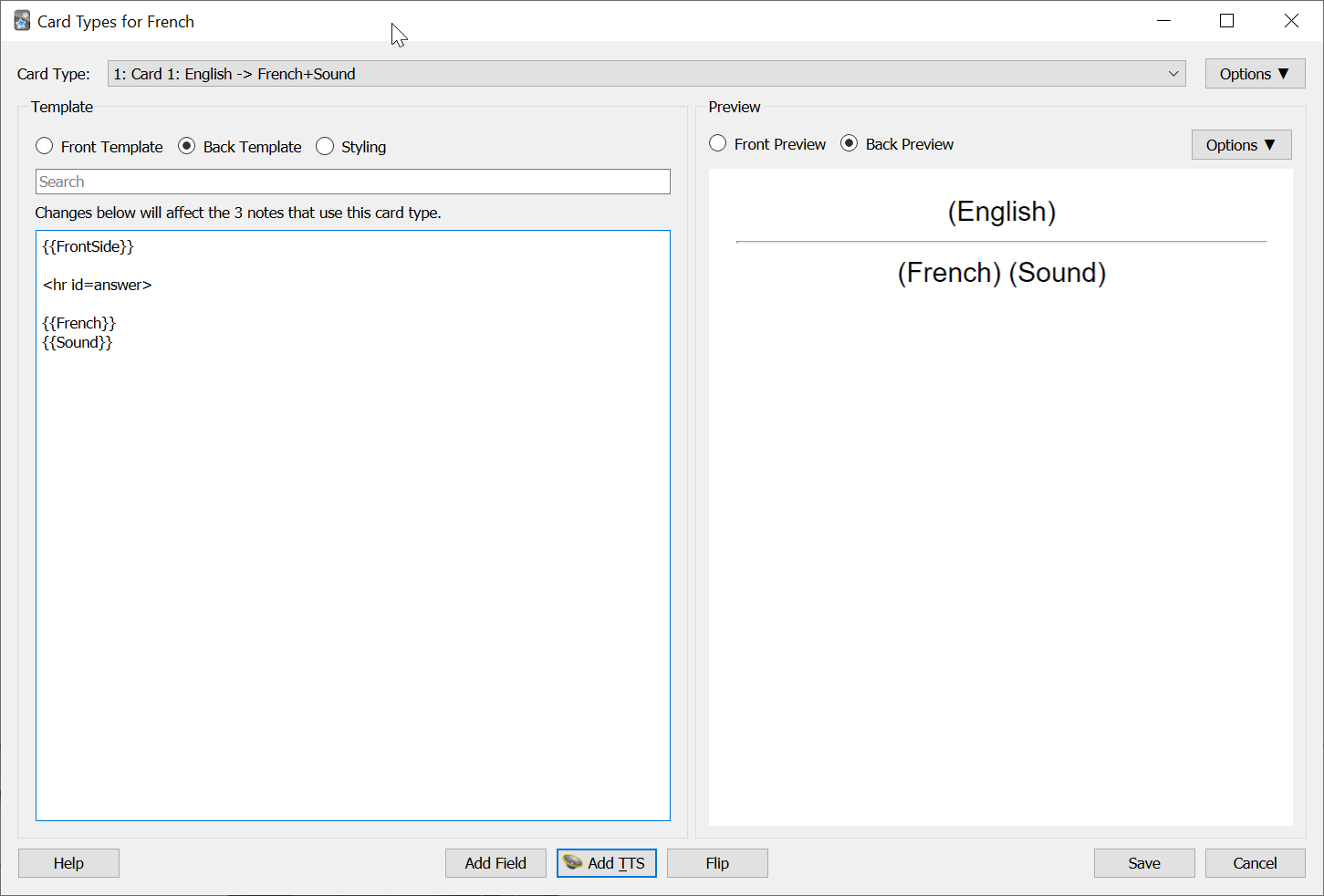This screenshot has height=896, width=1324.
Task: Switch to Front Preview
Action: pos(718,143)
